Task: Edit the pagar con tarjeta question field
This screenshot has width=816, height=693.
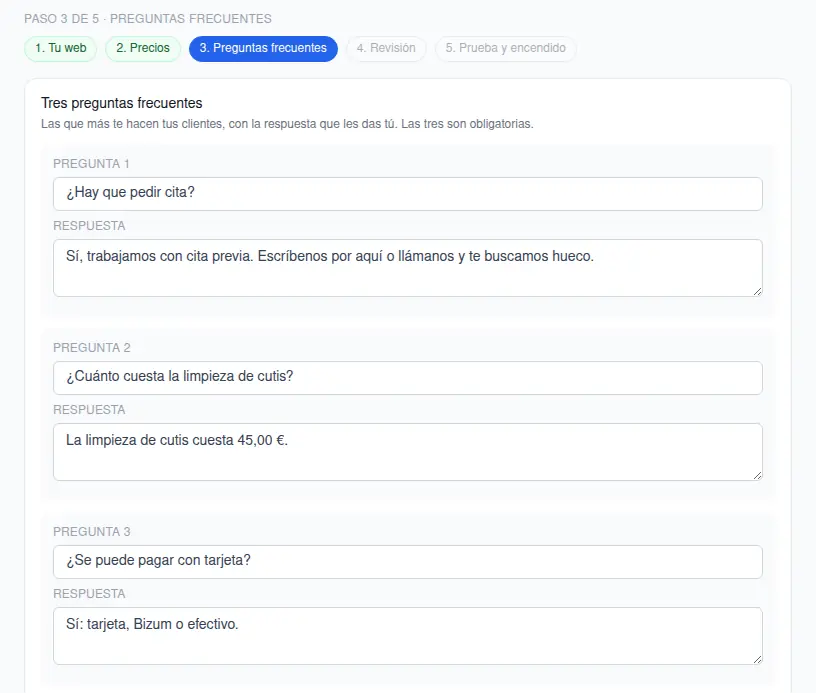Action: click(x=408, y=561)
